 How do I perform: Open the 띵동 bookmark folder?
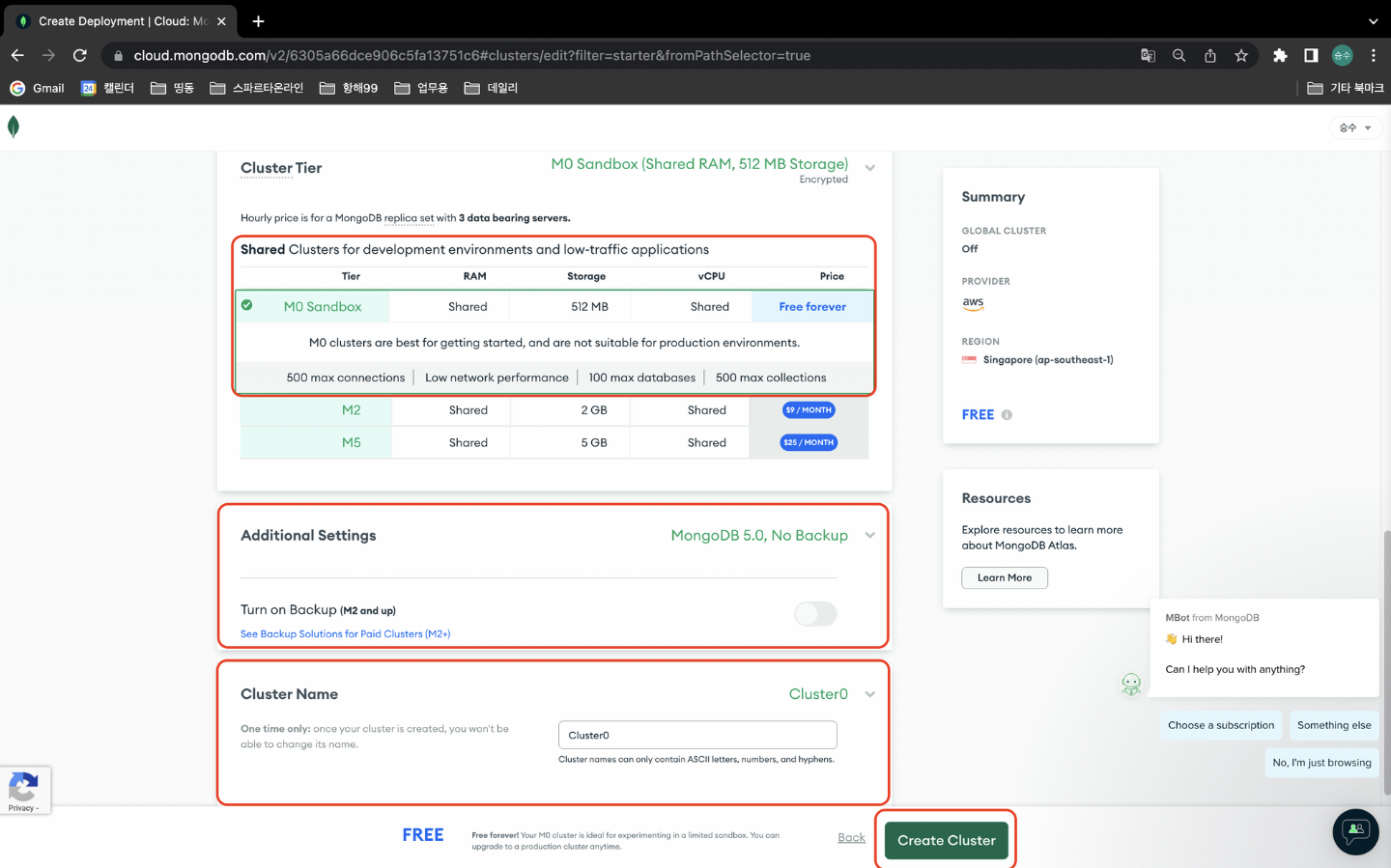coord(172,88)
